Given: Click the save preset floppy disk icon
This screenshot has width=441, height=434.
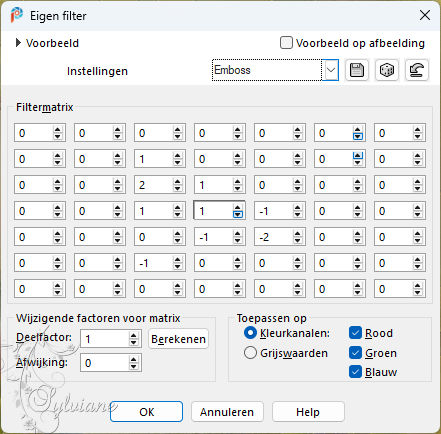Looking at the screenshot, I should (357, 70).
